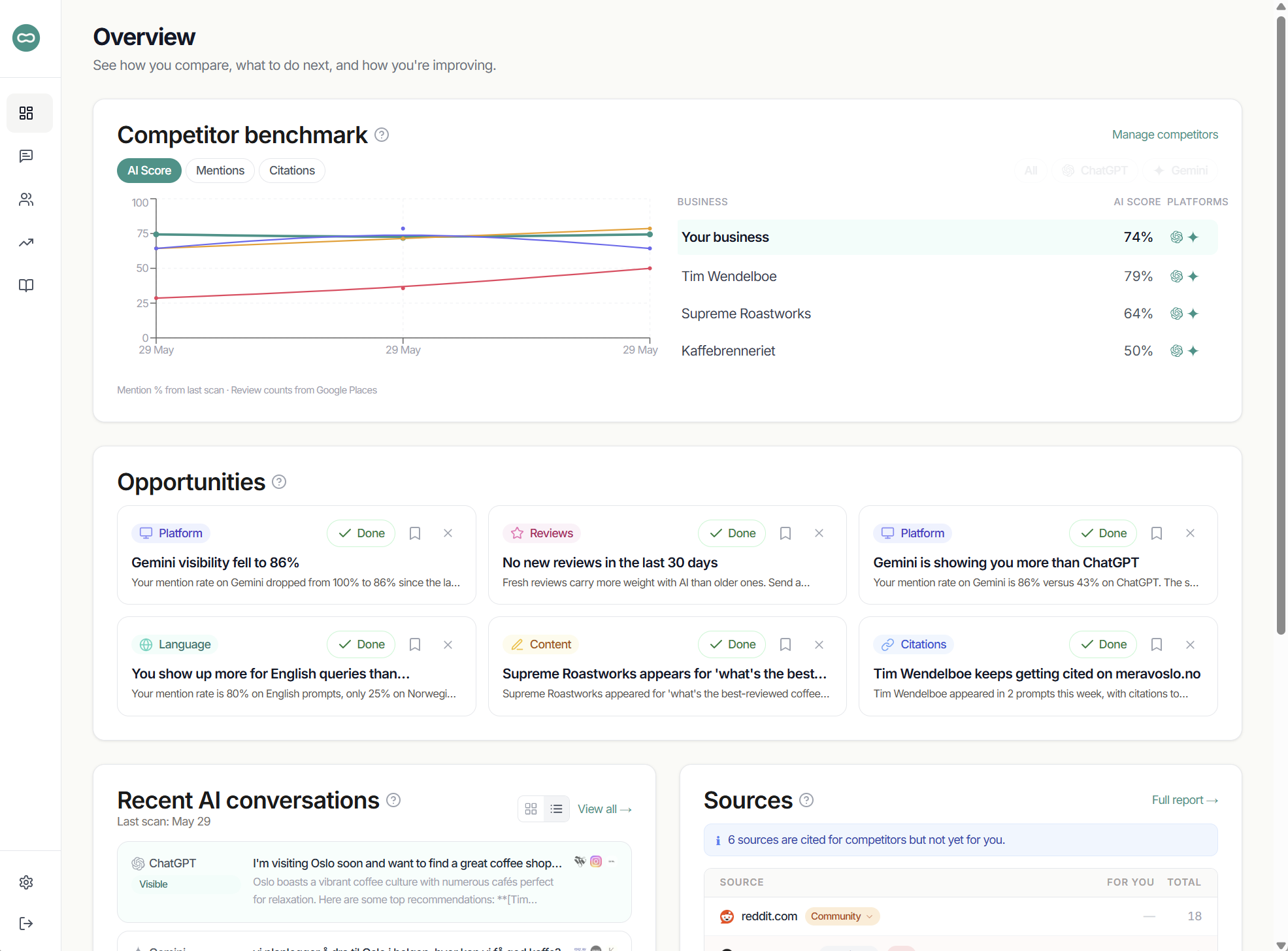Open the Full report link
Screen dimensions: 1288x951
point(1185,800)
